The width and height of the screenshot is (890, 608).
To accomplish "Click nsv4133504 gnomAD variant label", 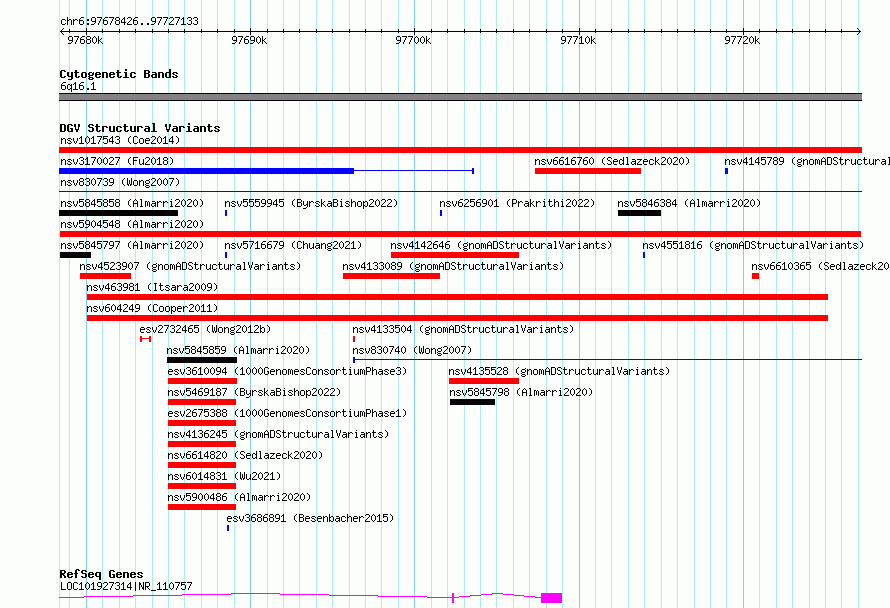I will click(x=463, y=329).
